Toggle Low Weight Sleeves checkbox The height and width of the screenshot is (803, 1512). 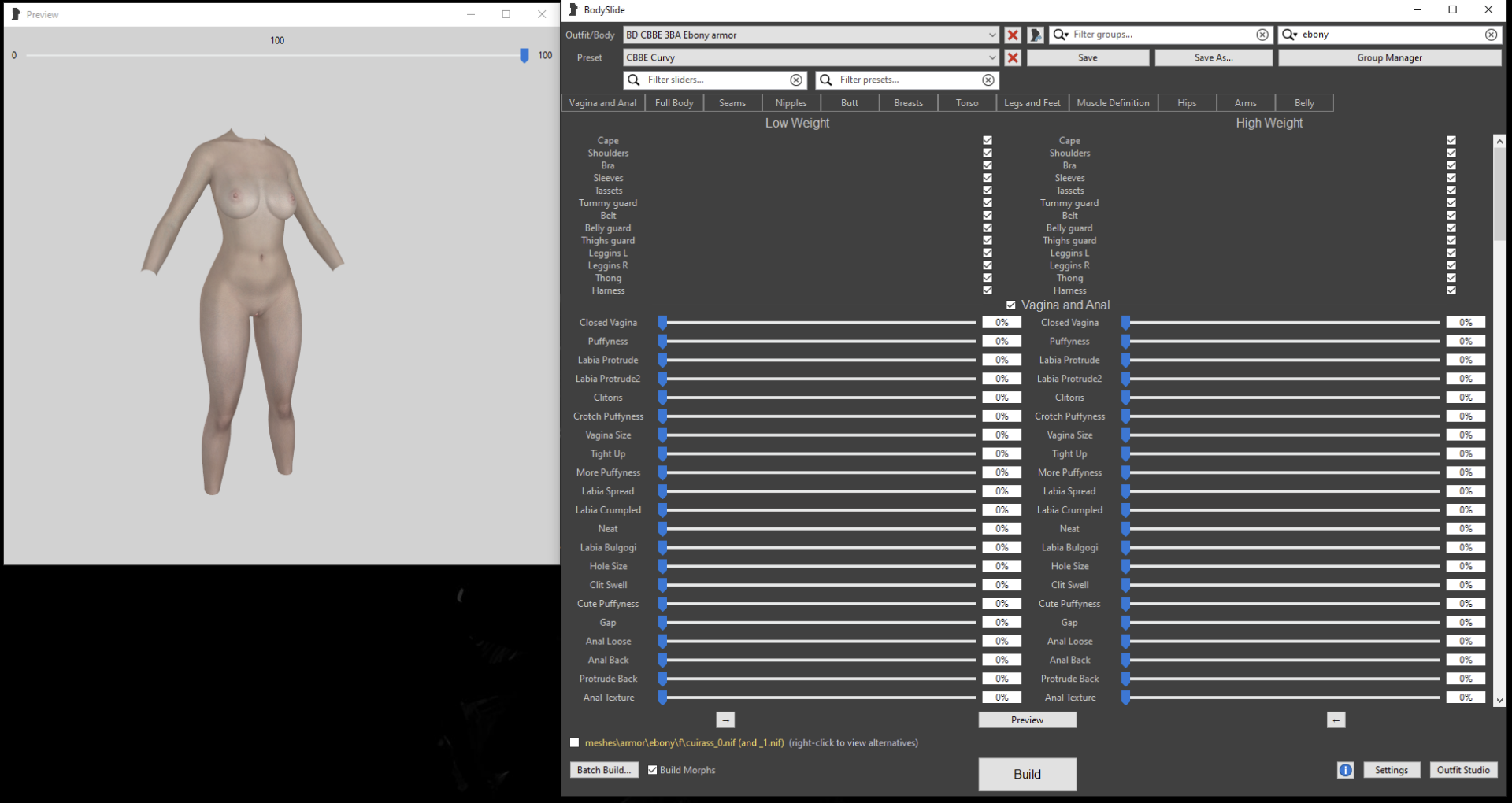tap(987, 178)
